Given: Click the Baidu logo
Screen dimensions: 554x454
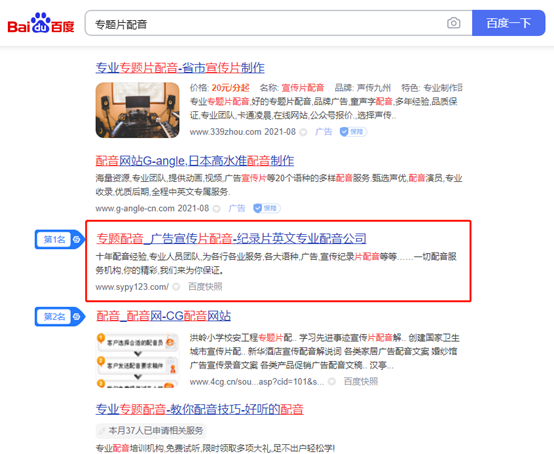Looking at the screenshot, I should click(x=41, y=23).
